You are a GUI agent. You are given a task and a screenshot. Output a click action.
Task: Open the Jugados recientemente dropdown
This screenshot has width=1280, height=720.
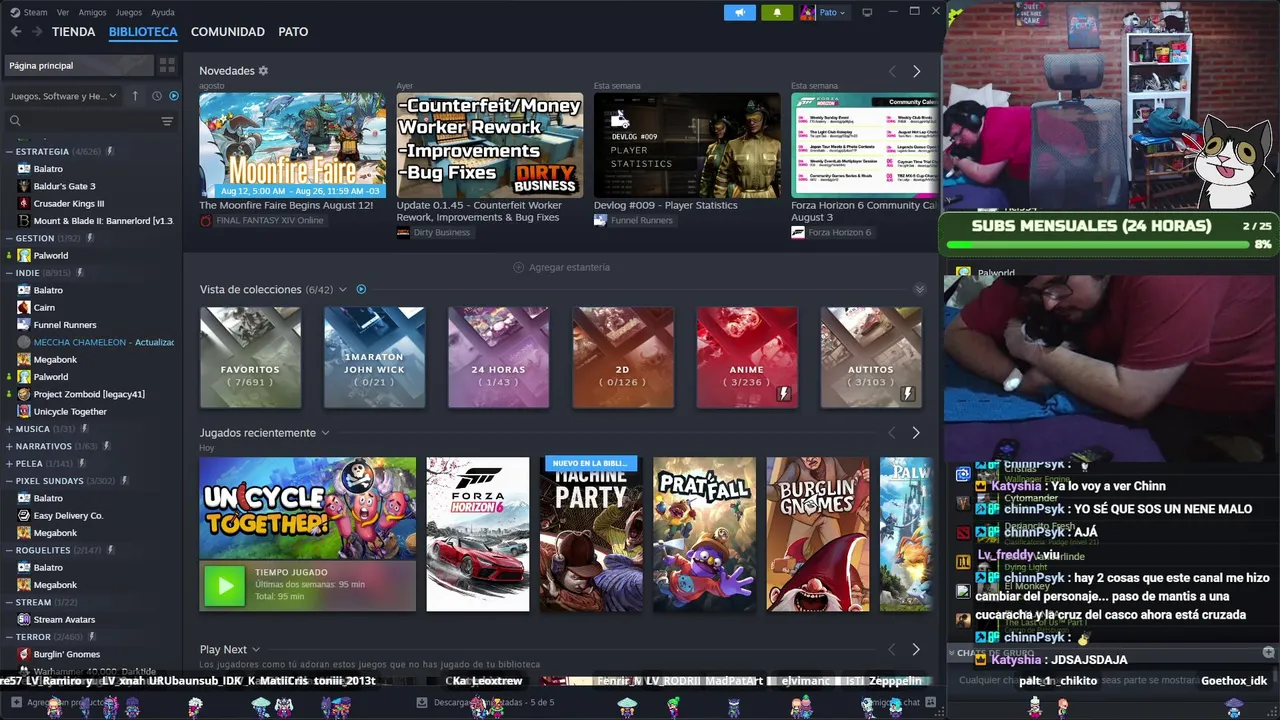click(x=325, y=433)
